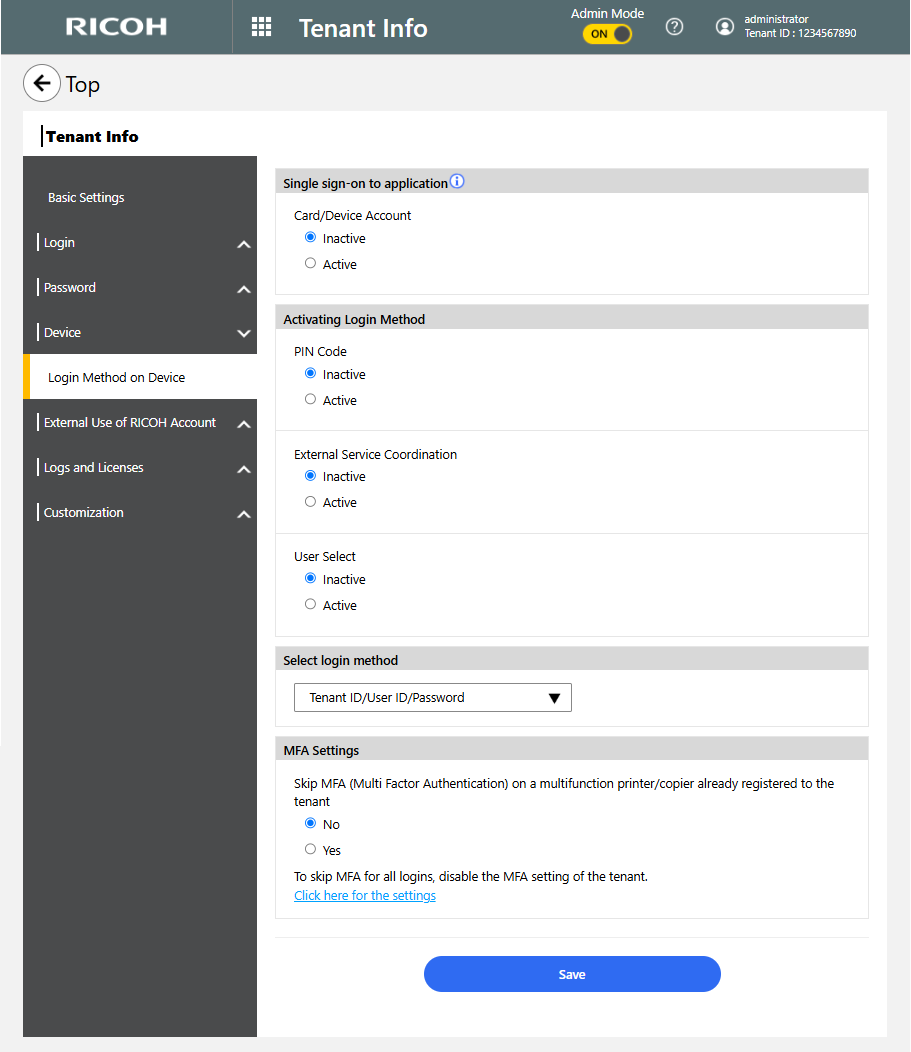The image size is (911, 1052).
Task: Select Active for External Service Coordination
Action: pos(311,502)
